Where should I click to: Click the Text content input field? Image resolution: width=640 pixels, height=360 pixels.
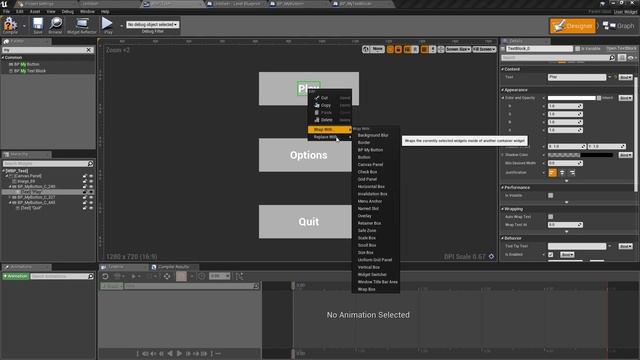coord(577,77)
